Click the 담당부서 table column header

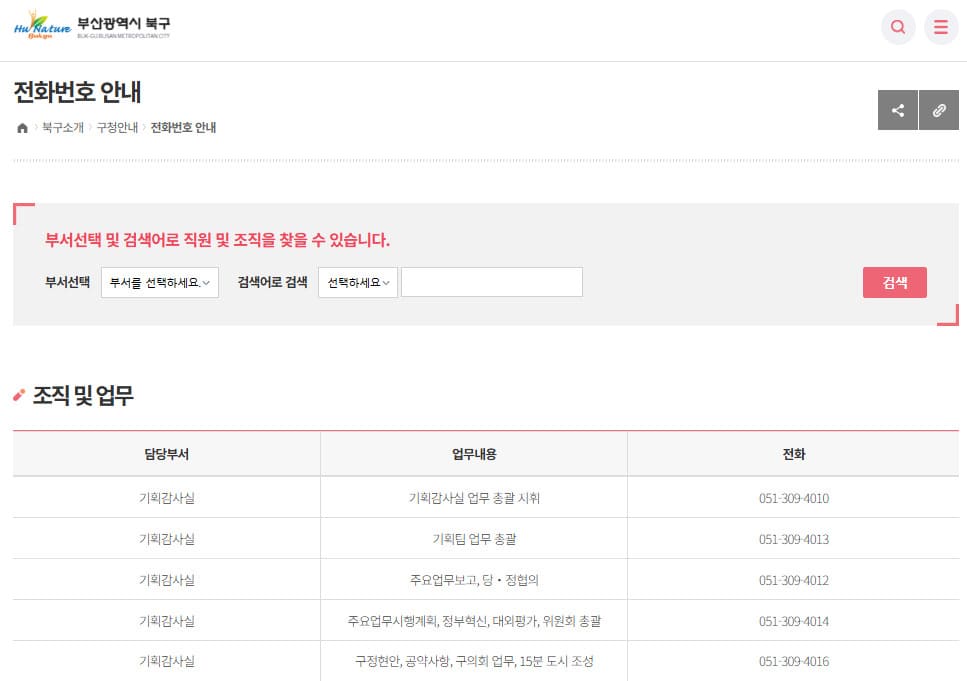[165, 455]
